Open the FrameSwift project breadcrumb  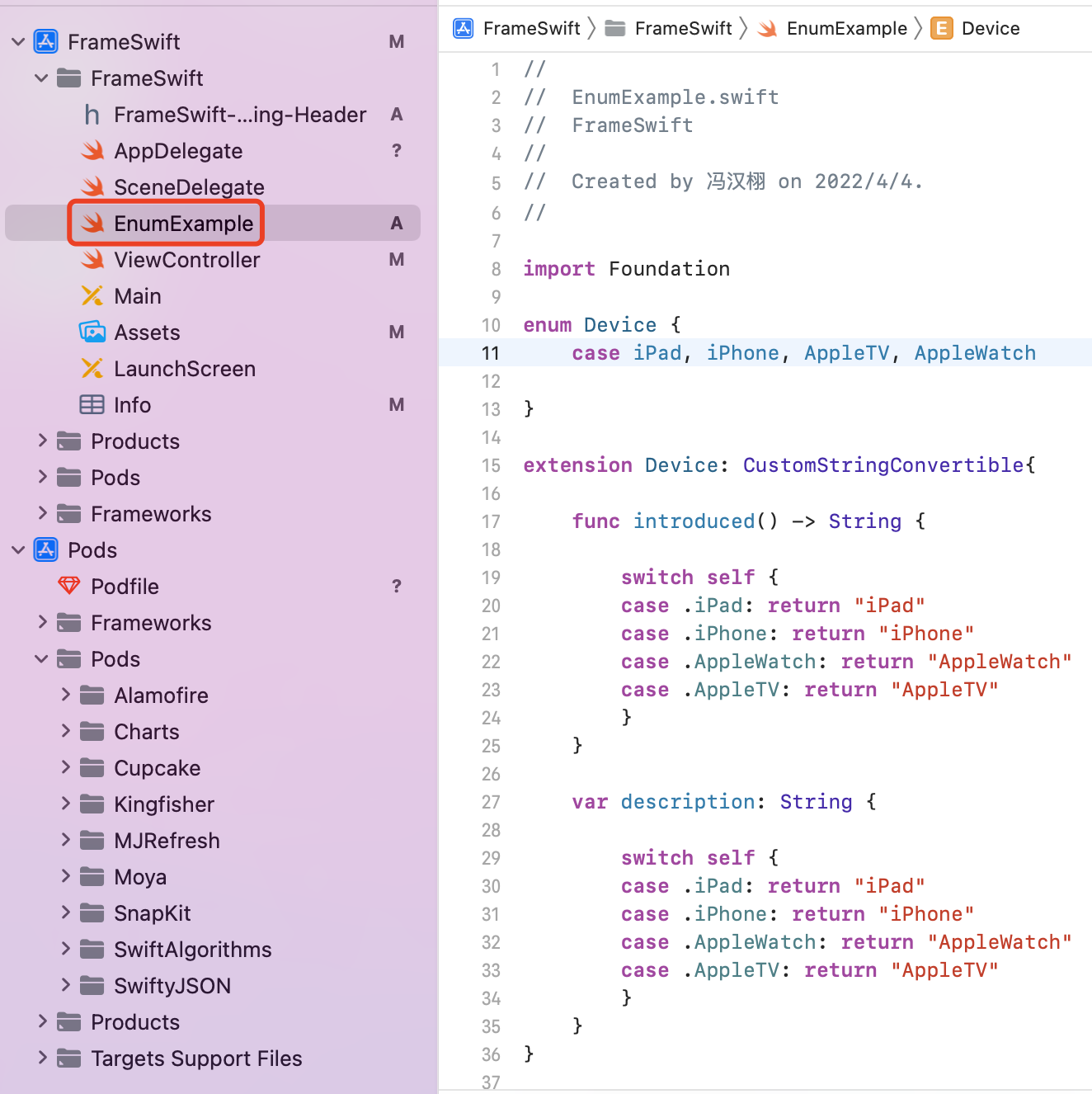pos(531,29)
